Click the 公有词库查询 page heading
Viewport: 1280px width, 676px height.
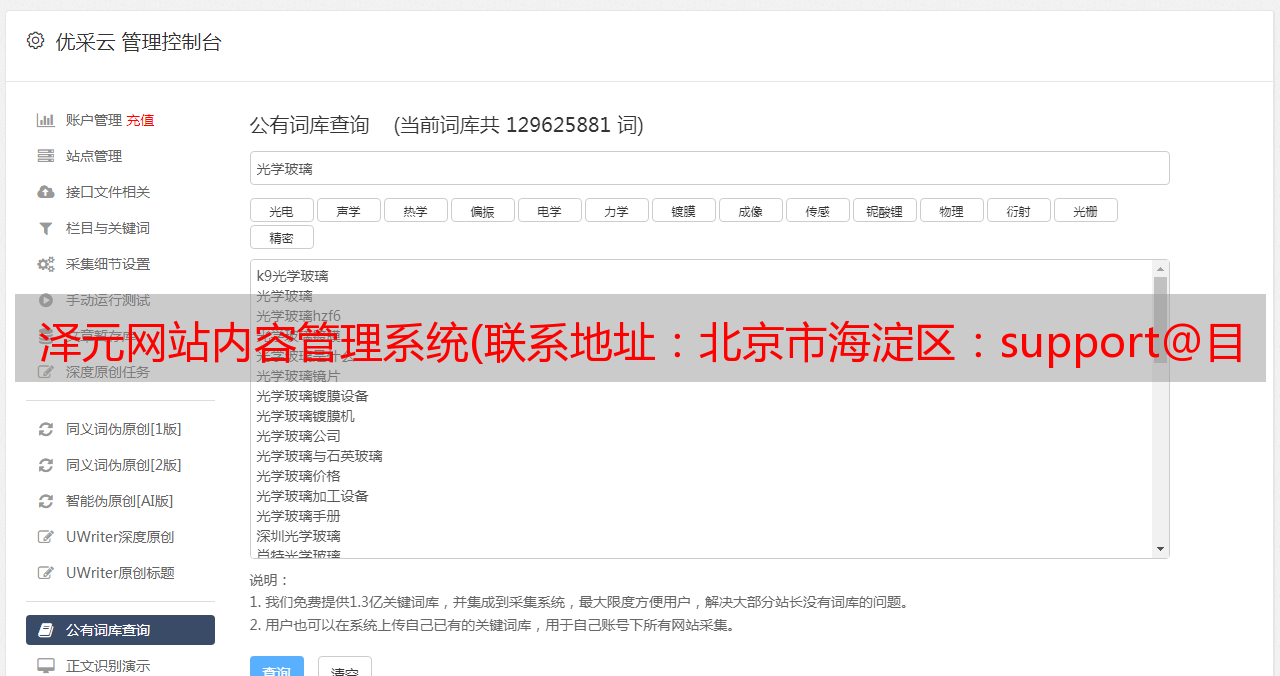point(310,125)
